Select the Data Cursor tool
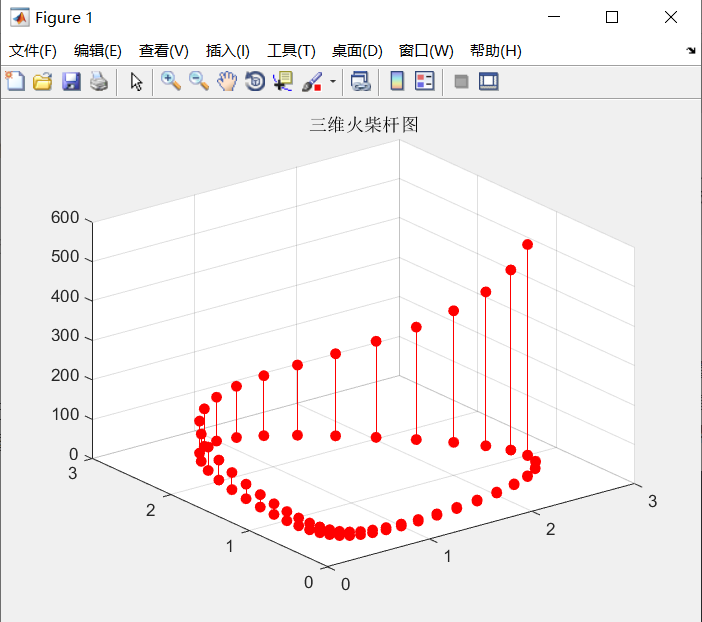 point(283,82)
